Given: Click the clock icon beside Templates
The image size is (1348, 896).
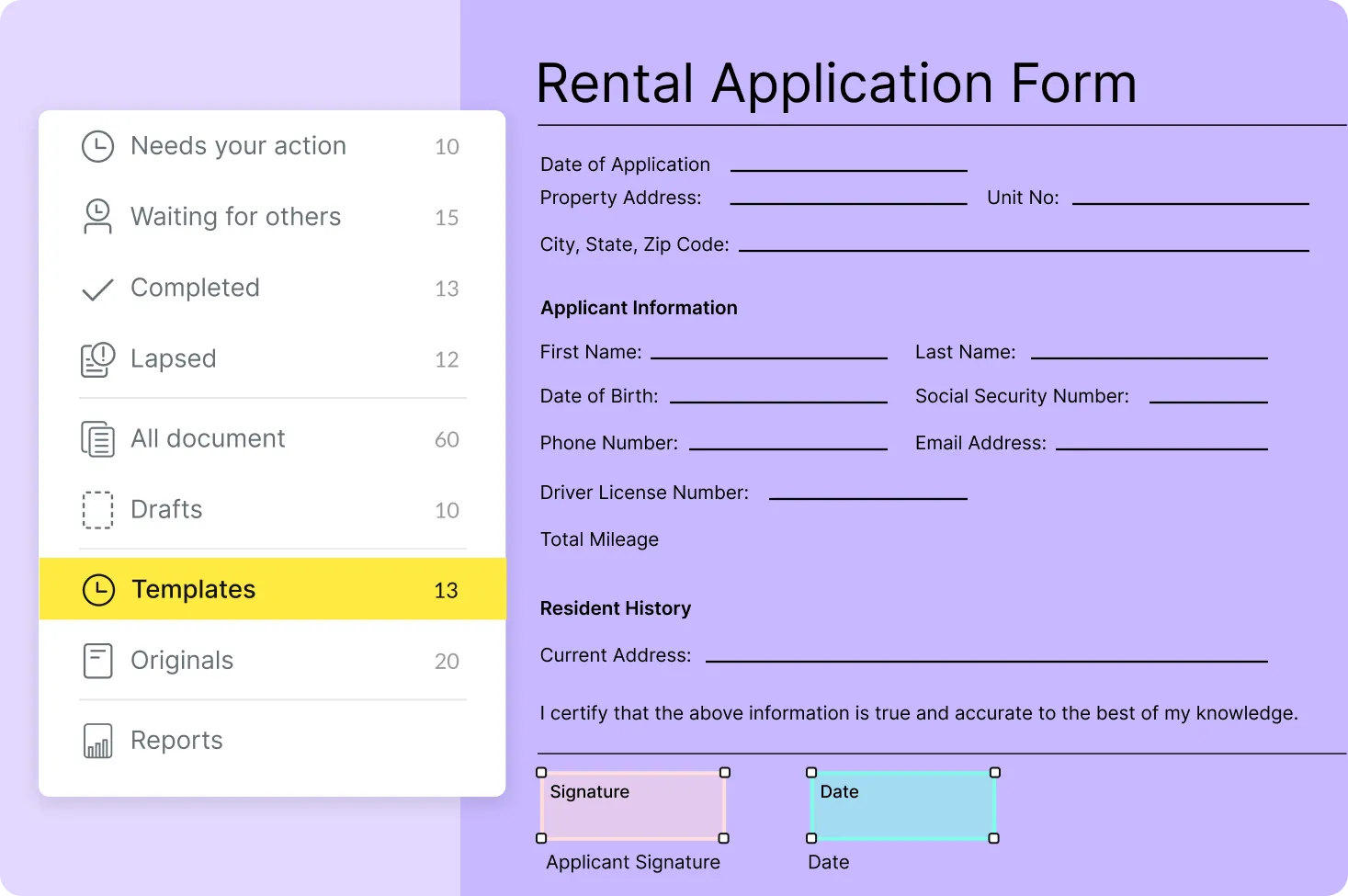Looking at the screenshot, I should click(x=98, y=590).
